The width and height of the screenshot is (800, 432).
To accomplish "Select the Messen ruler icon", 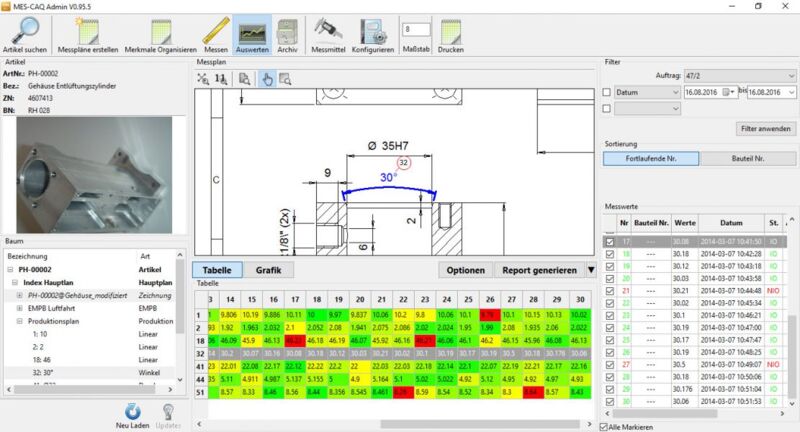I will tap(216, 35).
